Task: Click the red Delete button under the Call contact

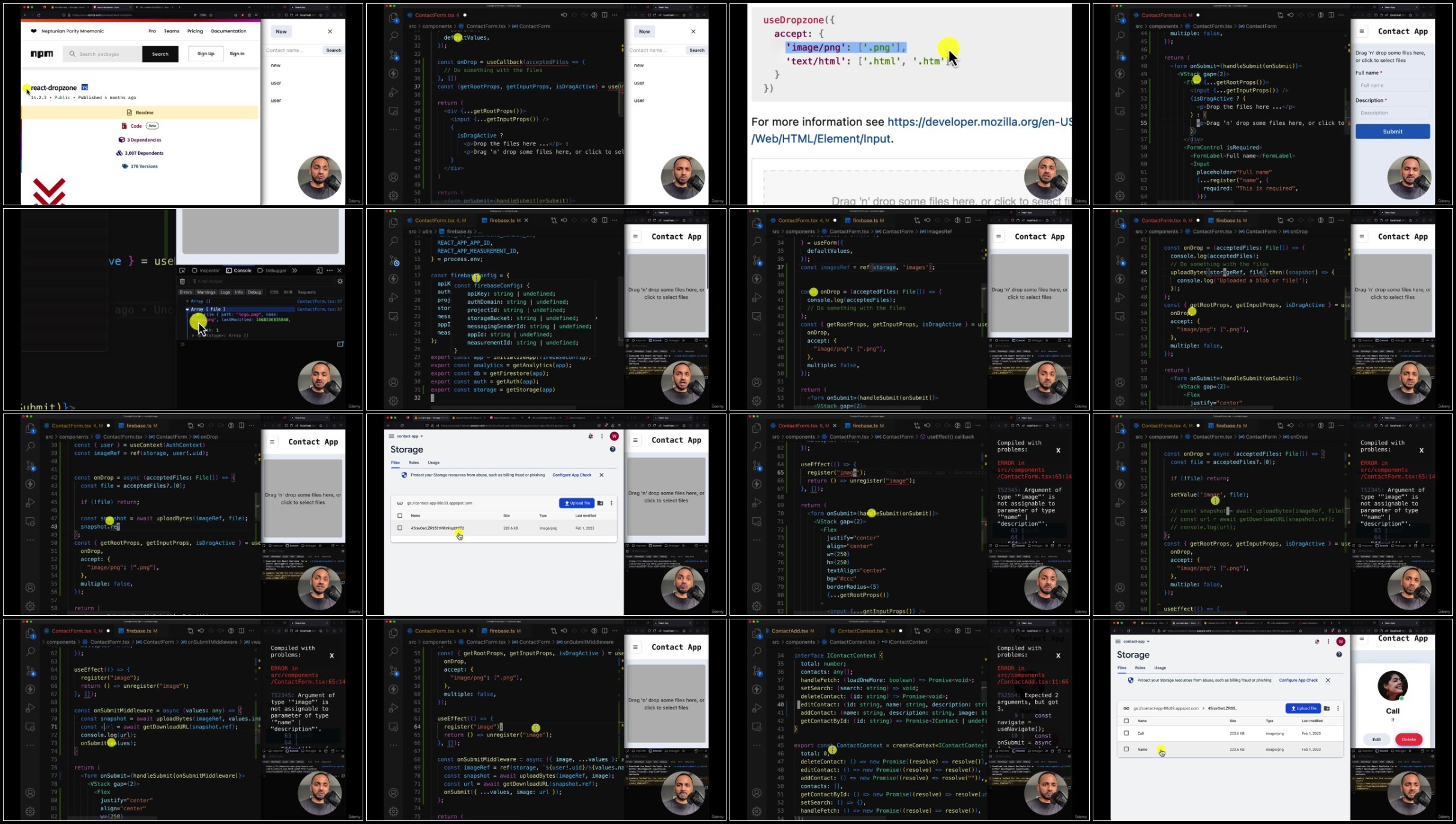Action: [1409, 739]
